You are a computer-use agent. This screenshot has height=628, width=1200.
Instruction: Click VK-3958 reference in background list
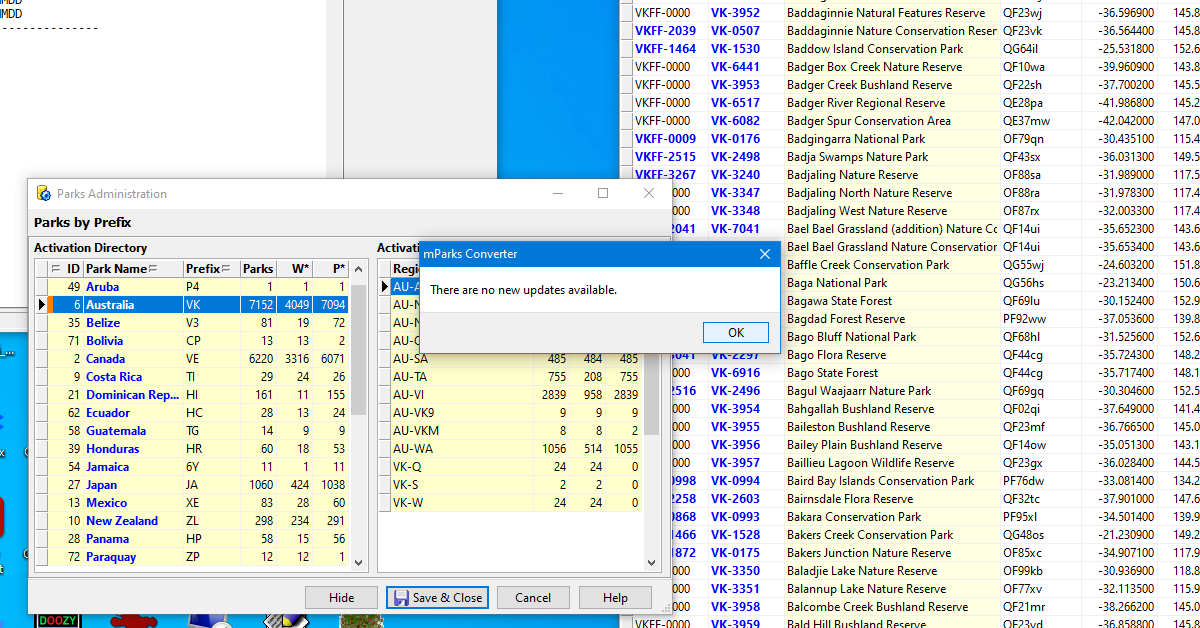(735, 607)
